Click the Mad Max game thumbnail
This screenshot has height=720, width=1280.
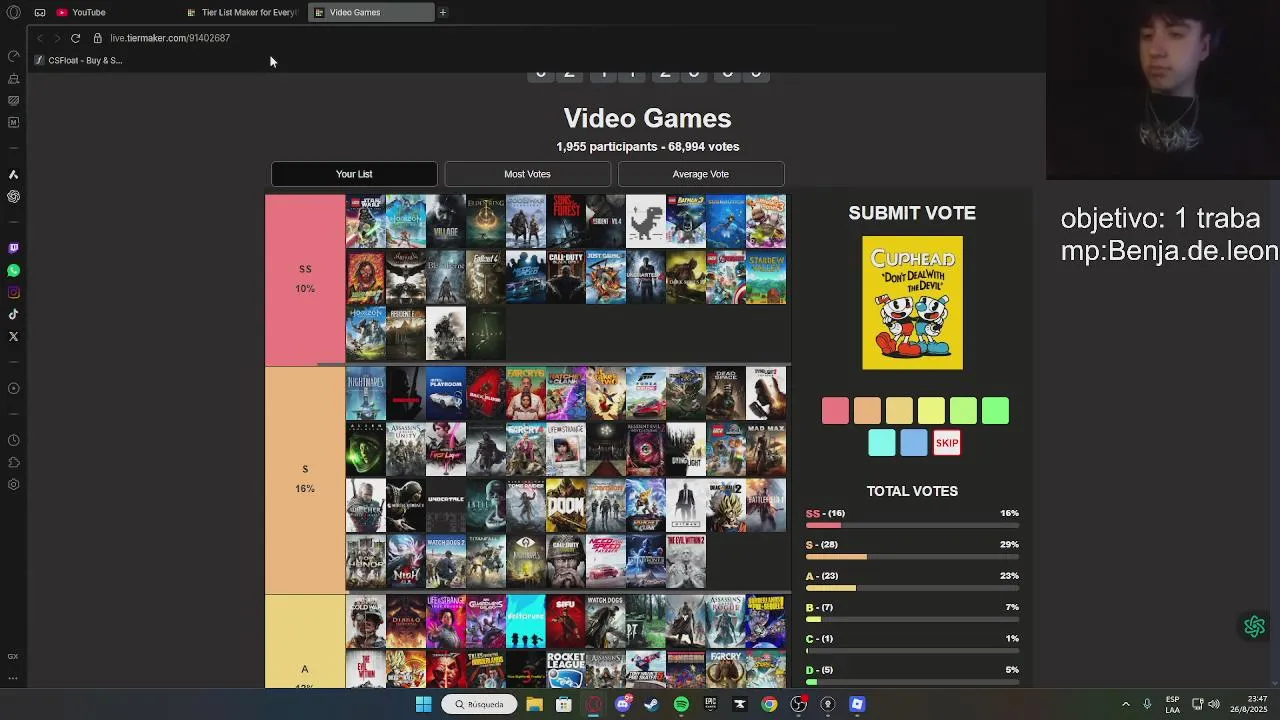point(765,449)
